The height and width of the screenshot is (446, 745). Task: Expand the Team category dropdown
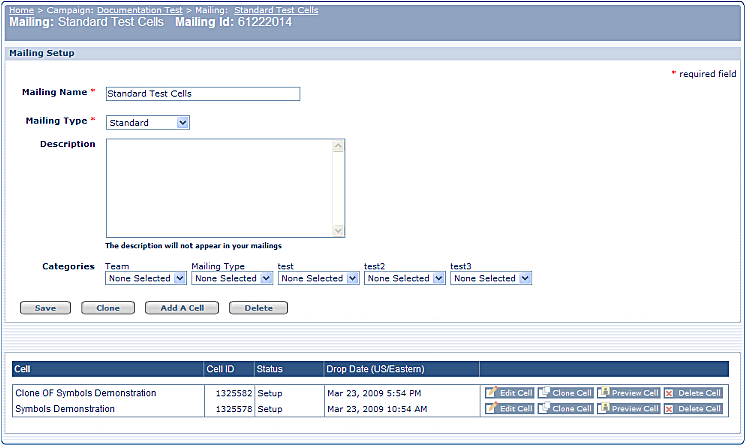tap(145, 279)
